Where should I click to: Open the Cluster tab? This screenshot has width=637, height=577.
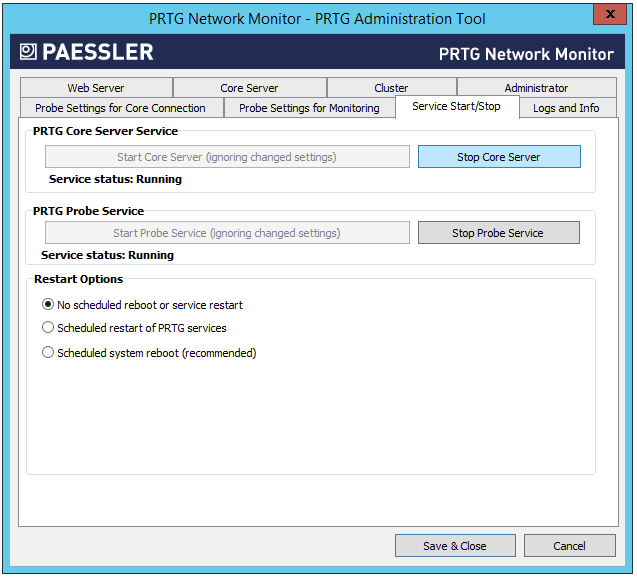392,87
